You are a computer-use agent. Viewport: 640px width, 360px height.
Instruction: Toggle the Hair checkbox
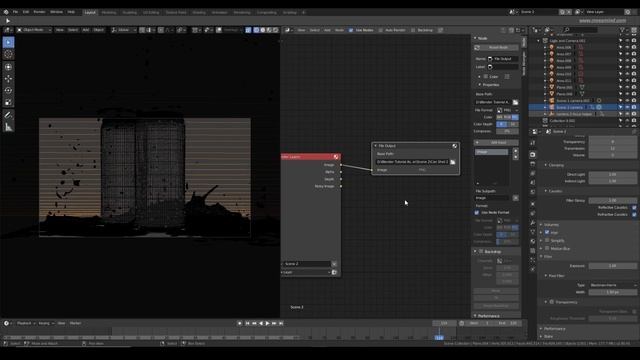pyautogui.click(x=547, y=232)
